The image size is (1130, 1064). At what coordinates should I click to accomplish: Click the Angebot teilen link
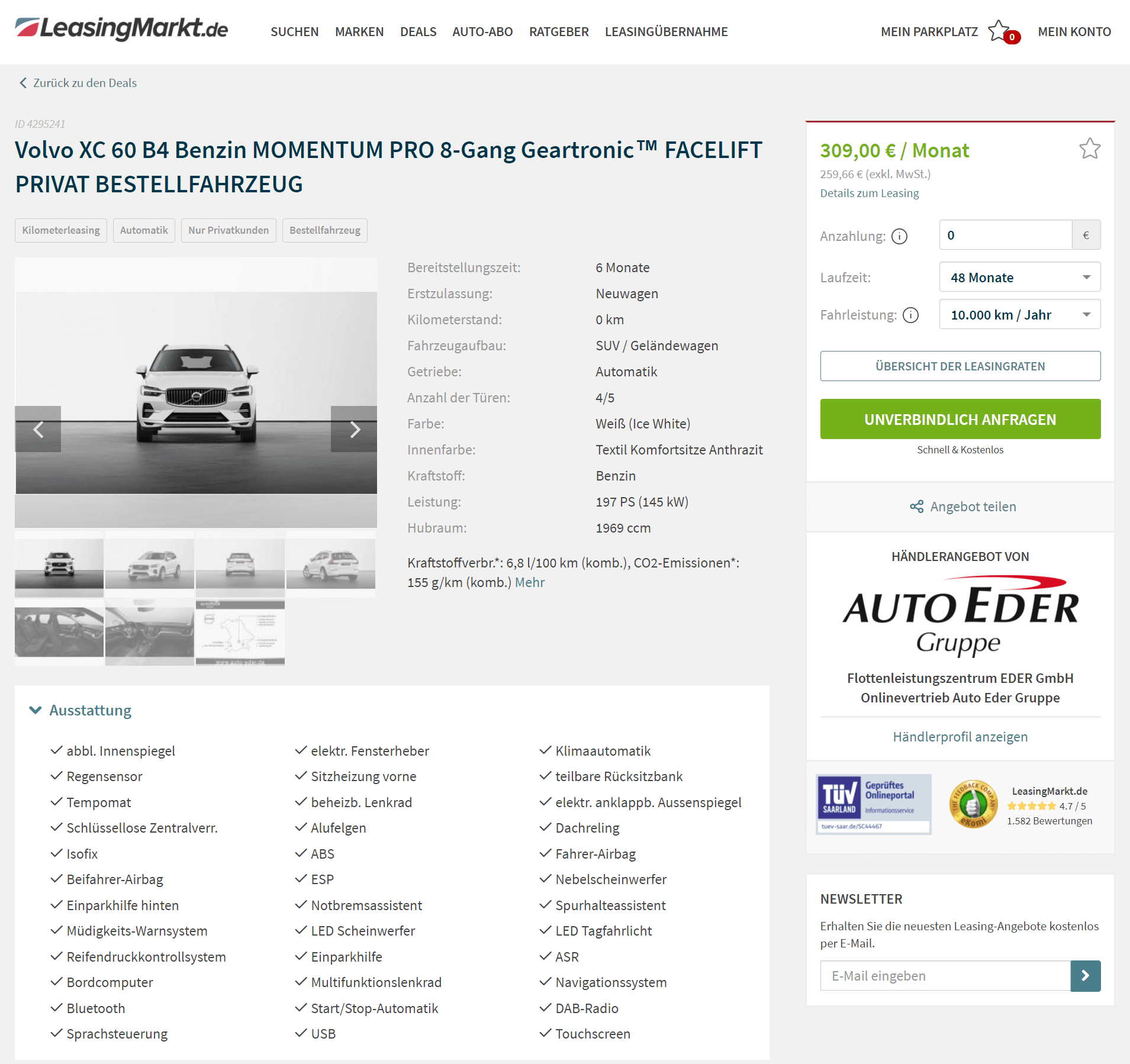point(973,507)
